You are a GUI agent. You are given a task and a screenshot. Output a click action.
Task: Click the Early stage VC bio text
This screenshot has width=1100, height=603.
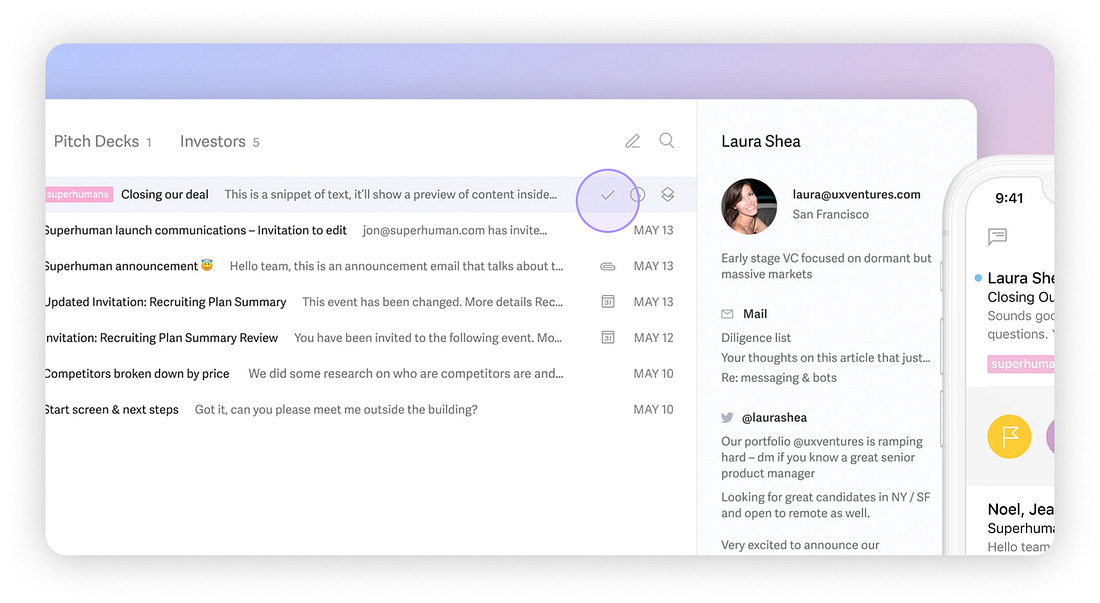826,266
